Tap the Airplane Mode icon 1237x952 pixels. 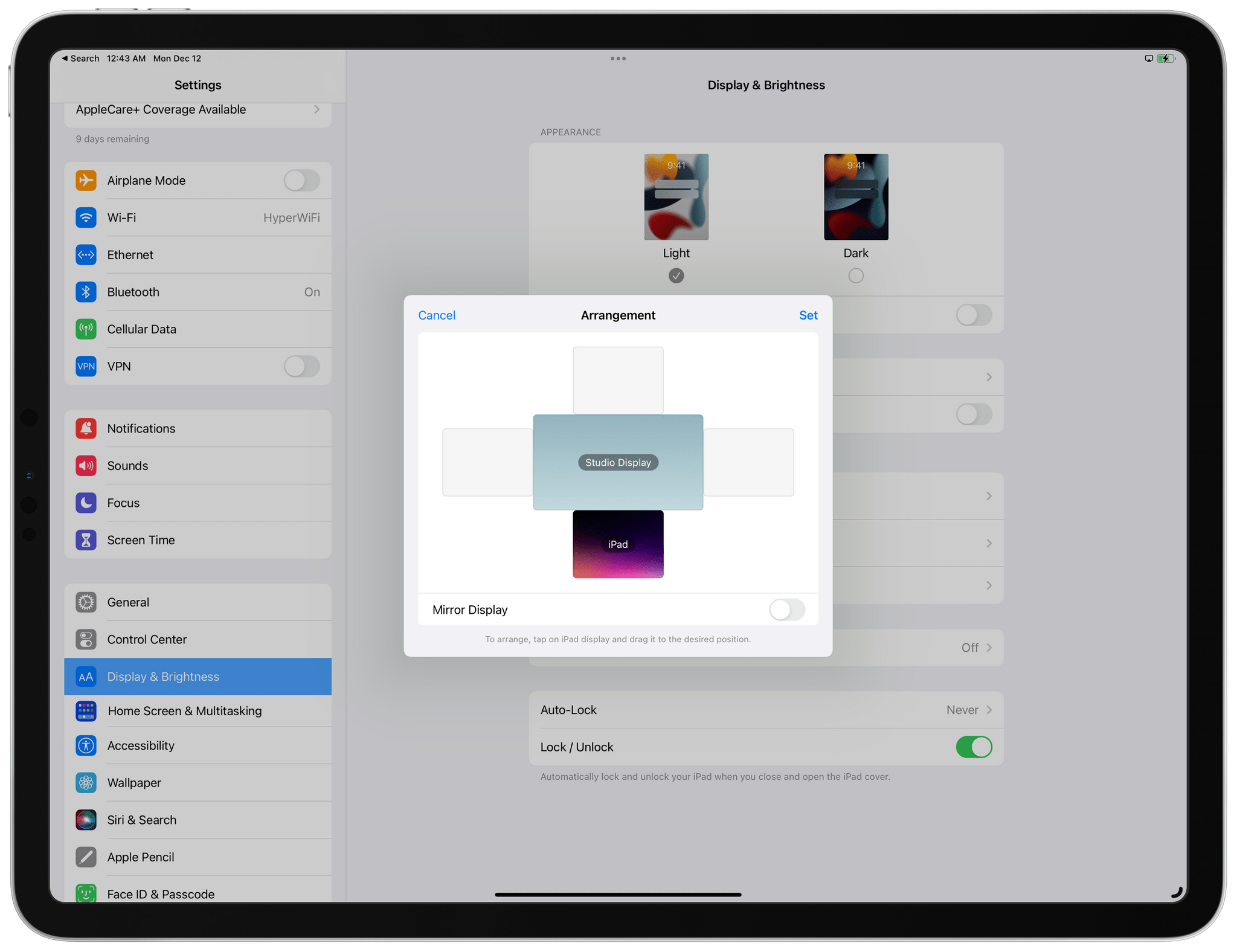(86, 181)
